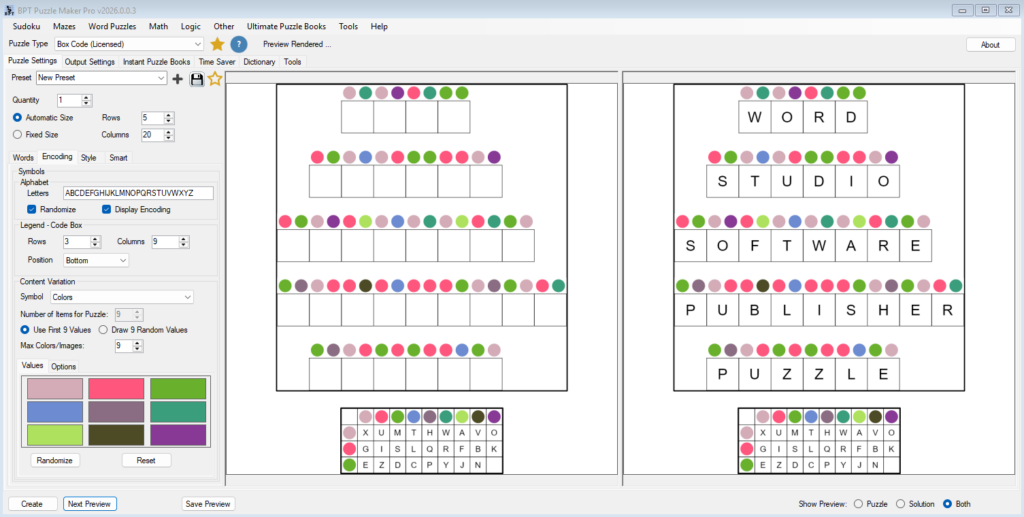The width and height of the screenshot is (1024, 517).
Task: Click the outlined star icon beside Preset
Action: click(x=215, y=78)
